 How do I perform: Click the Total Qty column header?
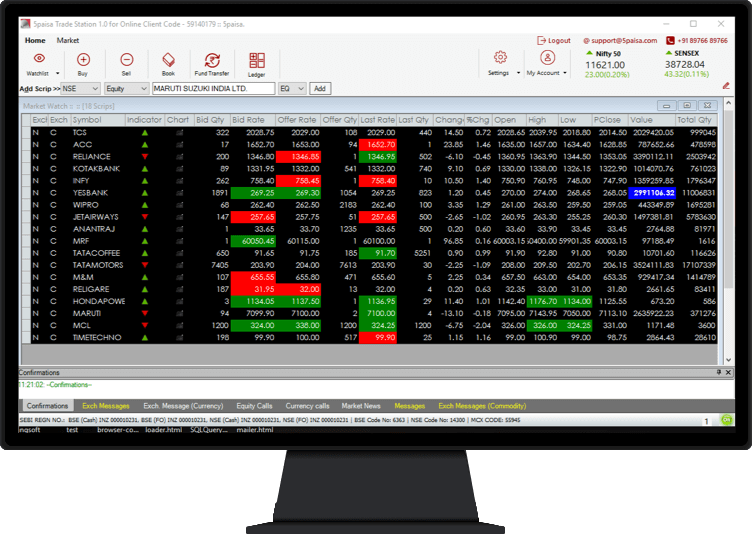coord(696,120)
